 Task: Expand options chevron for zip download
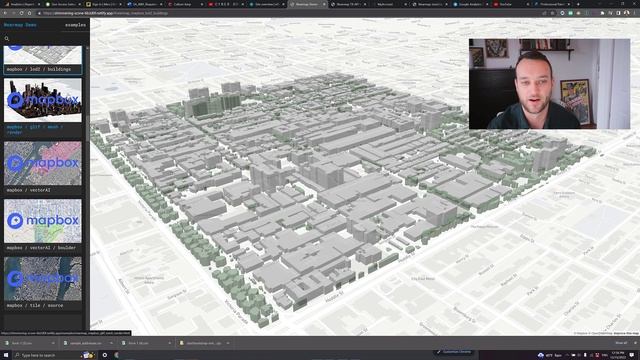click(228, 343)
